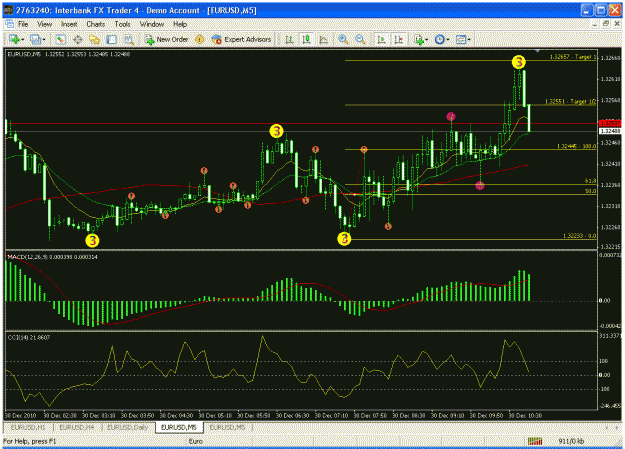Click the 1.32660 price axis label

tap(610, 58)
